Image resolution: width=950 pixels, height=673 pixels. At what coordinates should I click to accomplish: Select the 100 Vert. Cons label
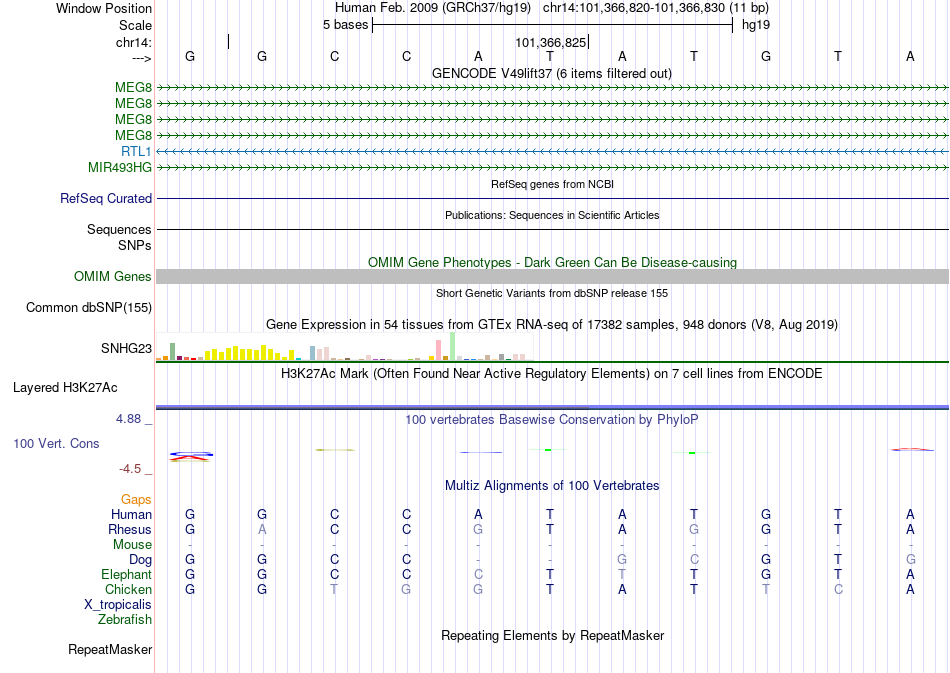(56, 443)
